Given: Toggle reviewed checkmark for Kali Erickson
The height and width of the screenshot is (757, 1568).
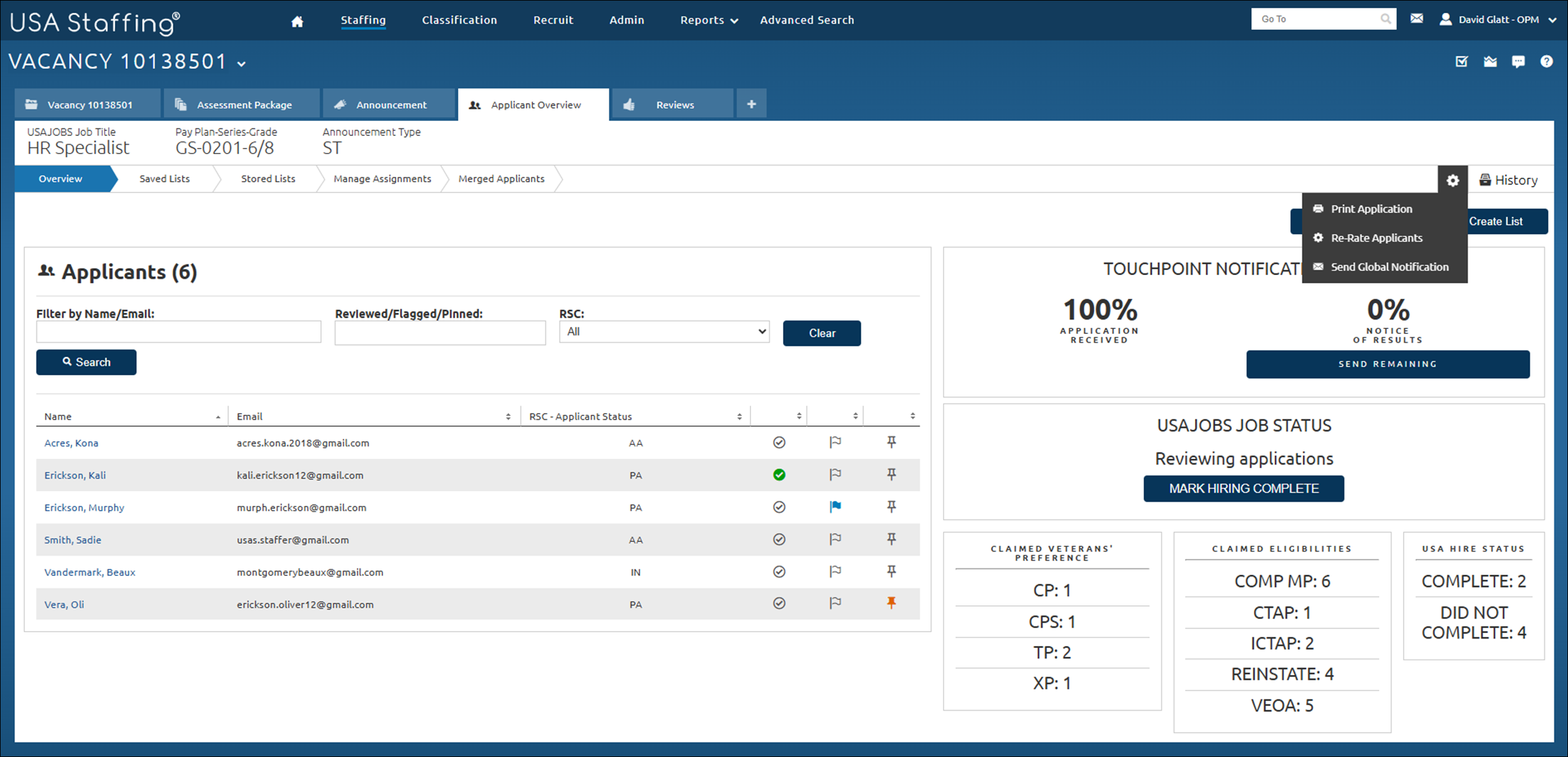Looking at the screenshot, I should tap(779, 475).
